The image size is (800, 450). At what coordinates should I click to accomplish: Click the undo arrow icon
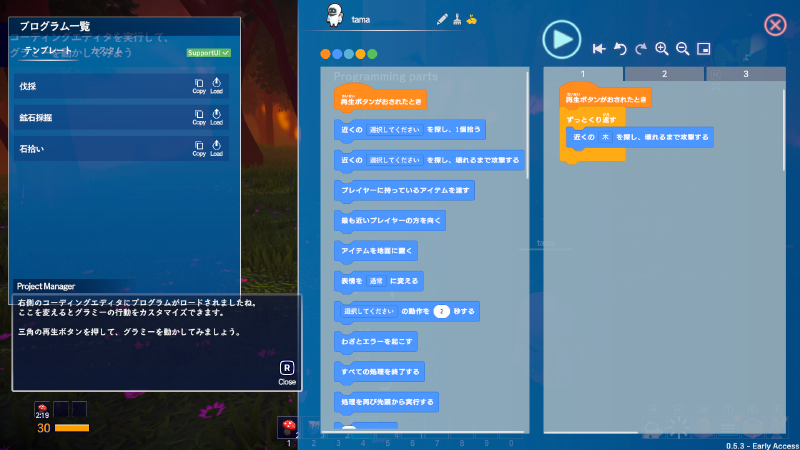(x=619, y=48)
